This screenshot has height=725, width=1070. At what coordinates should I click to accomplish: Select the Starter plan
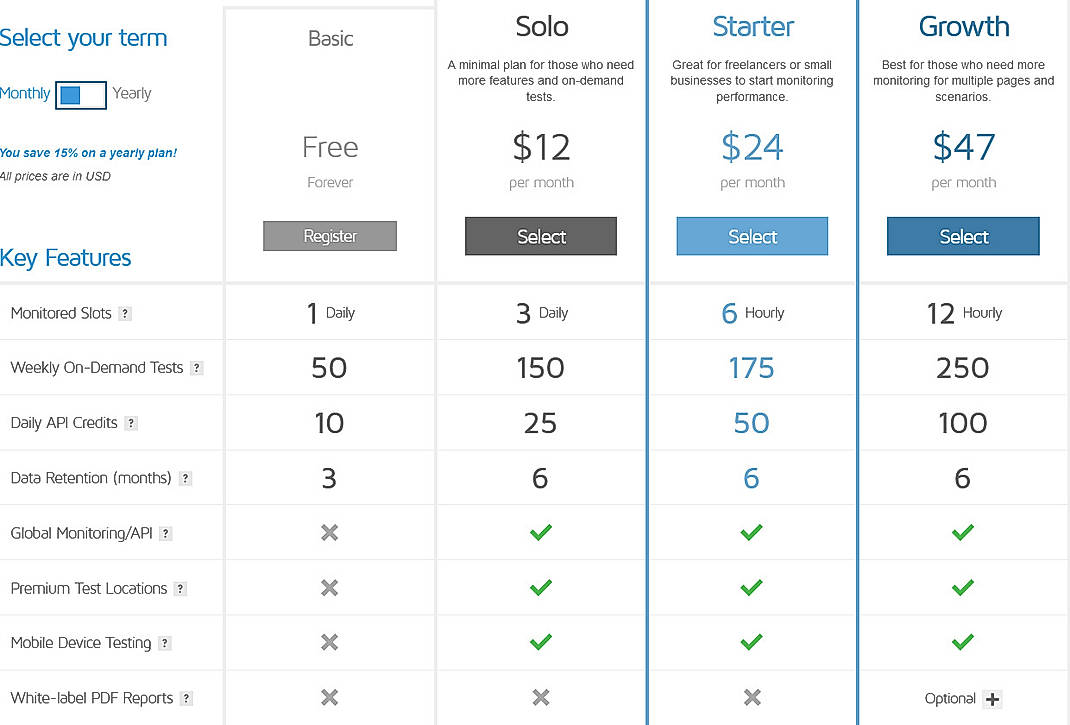coord(752,236)
